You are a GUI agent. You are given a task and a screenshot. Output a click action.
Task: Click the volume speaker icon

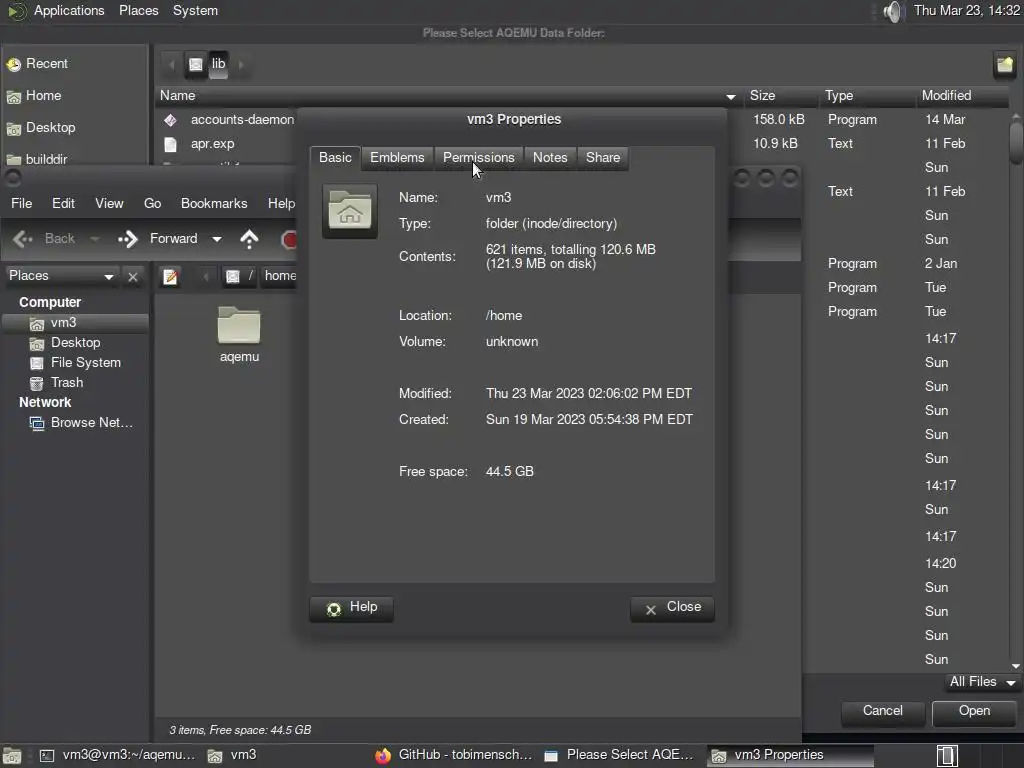[x=892, y=11]
